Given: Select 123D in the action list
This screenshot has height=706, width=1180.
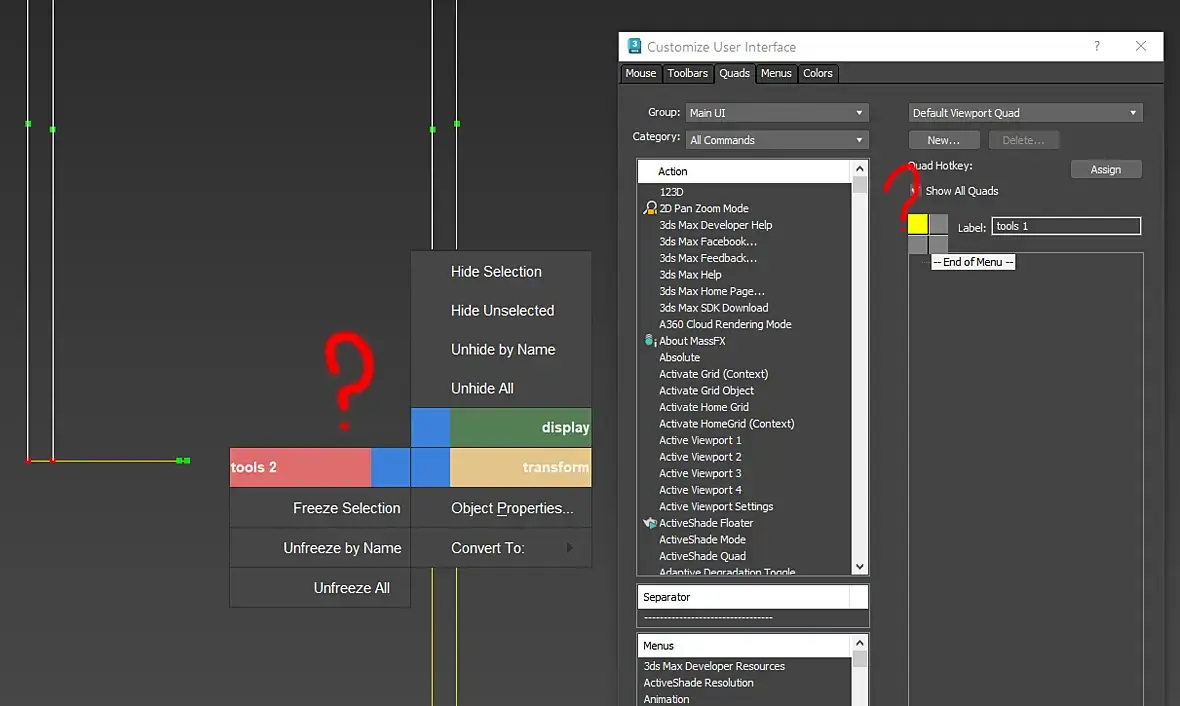Looking at the screenshot, I should (x=671, y=192).
